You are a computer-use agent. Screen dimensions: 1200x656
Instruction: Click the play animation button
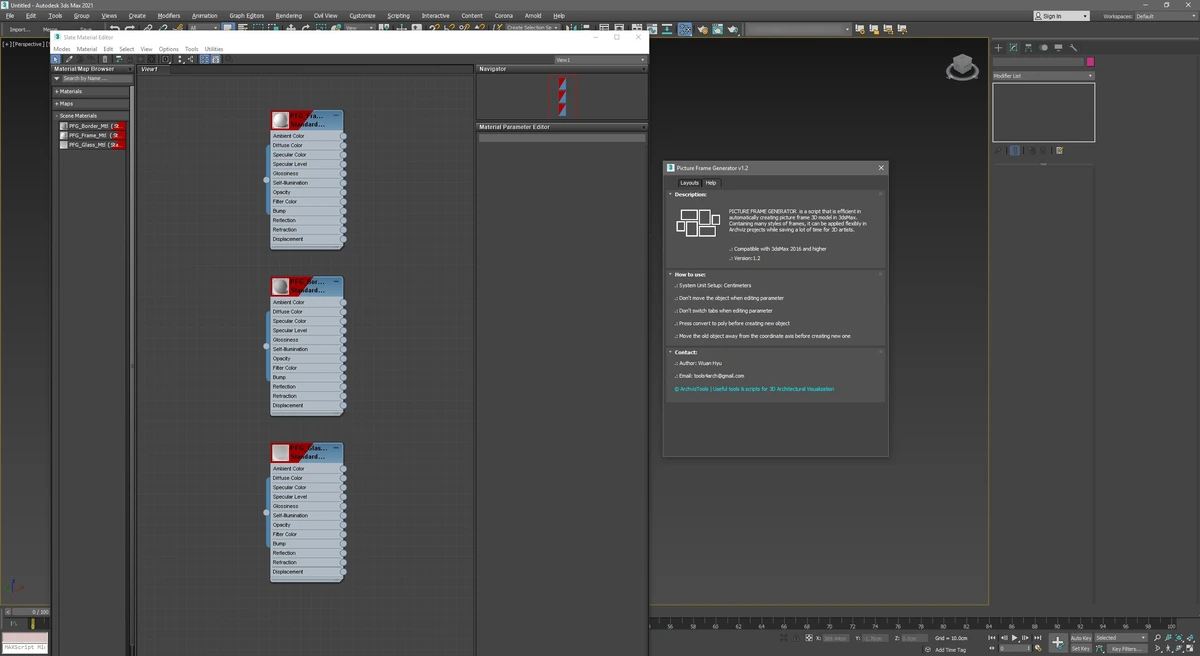point(1014,638)
